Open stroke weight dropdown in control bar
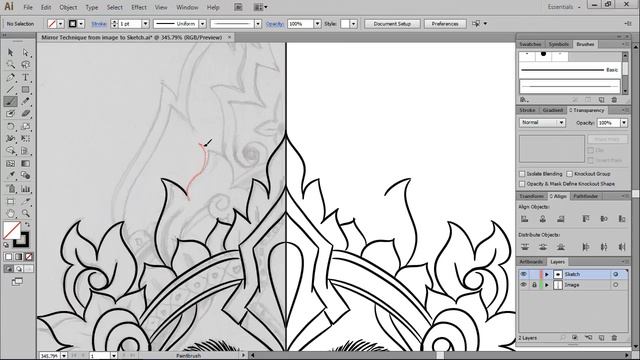The width and height of the screenshot is (640, 360). click(145, 24)
